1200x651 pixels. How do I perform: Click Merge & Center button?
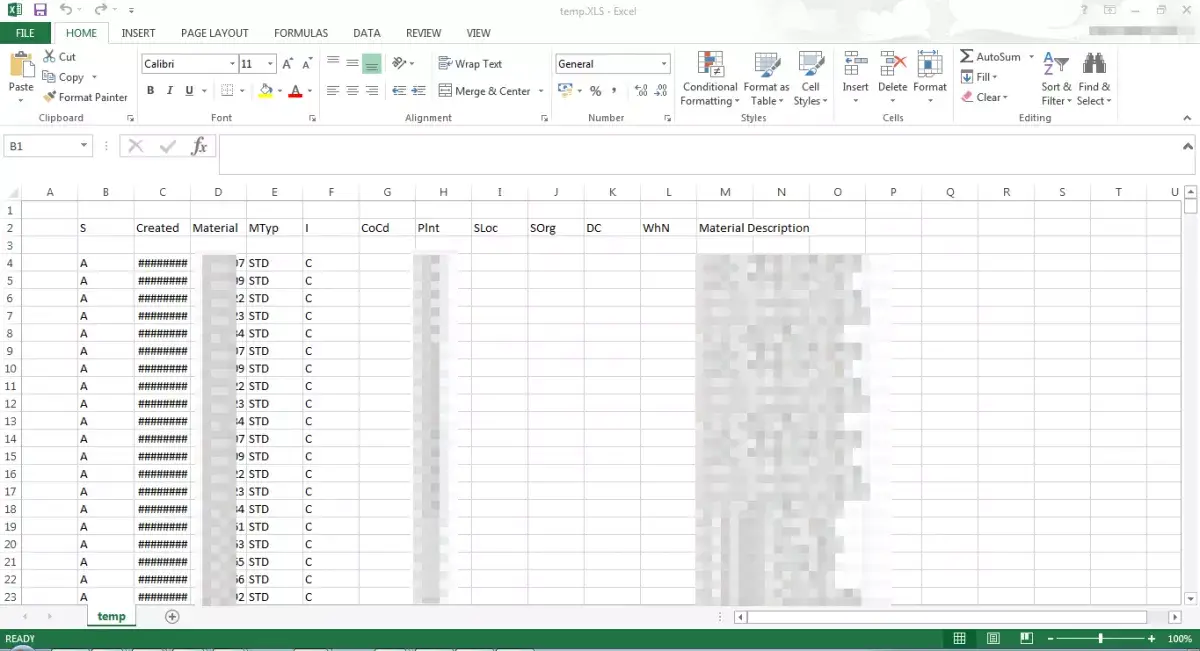tap(485, 91)
